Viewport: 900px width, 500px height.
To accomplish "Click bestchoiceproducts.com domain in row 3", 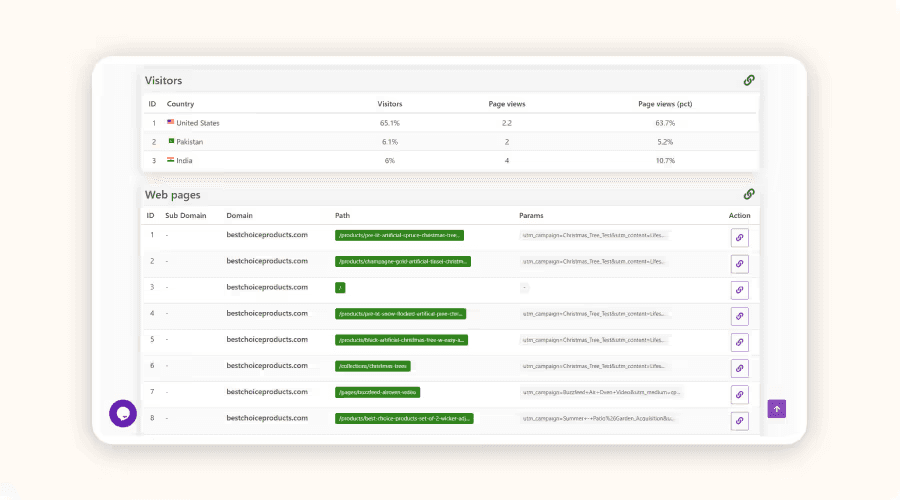I will click(x=267, y=287).
